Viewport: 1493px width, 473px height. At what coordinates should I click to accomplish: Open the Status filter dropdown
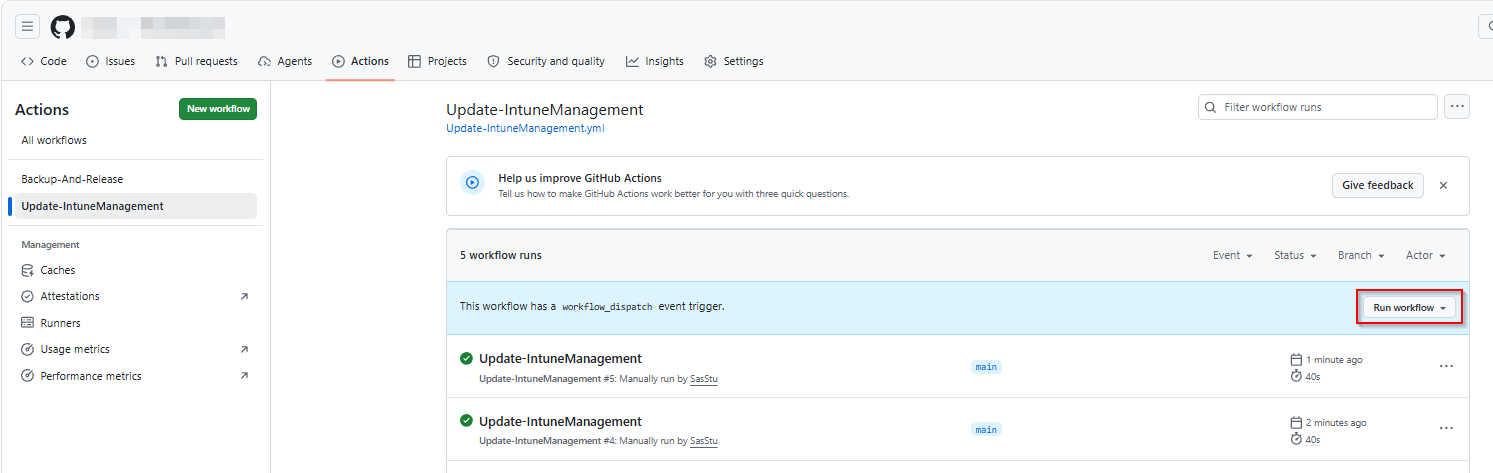point(1295,255)
